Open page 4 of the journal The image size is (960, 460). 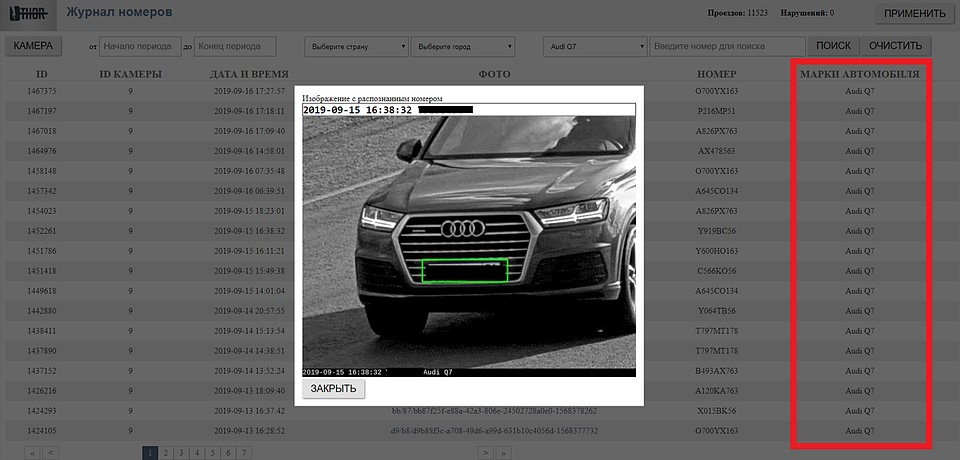197,453
